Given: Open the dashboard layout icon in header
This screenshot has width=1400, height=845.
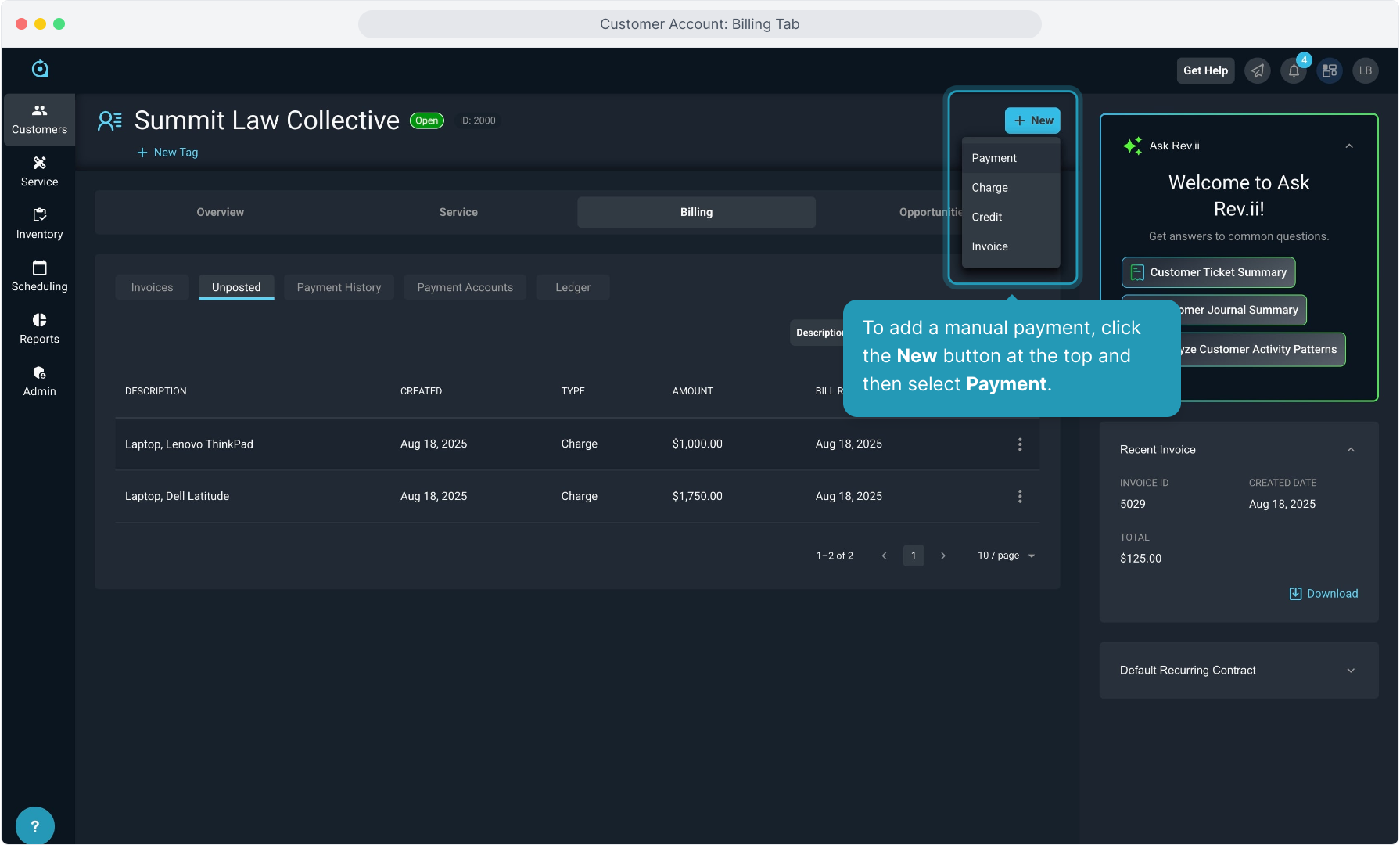Looking at the screenshot, I should [x=1329, y=70].
